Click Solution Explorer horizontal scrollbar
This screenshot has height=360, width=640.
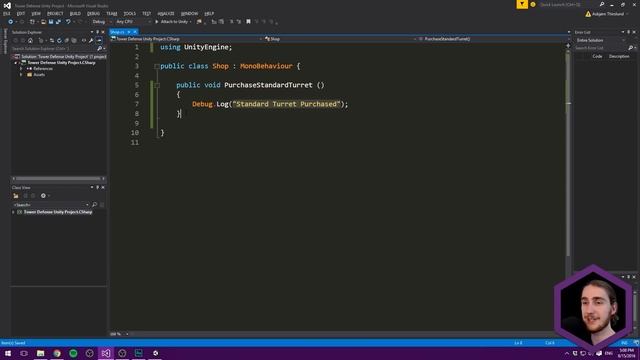58,178
